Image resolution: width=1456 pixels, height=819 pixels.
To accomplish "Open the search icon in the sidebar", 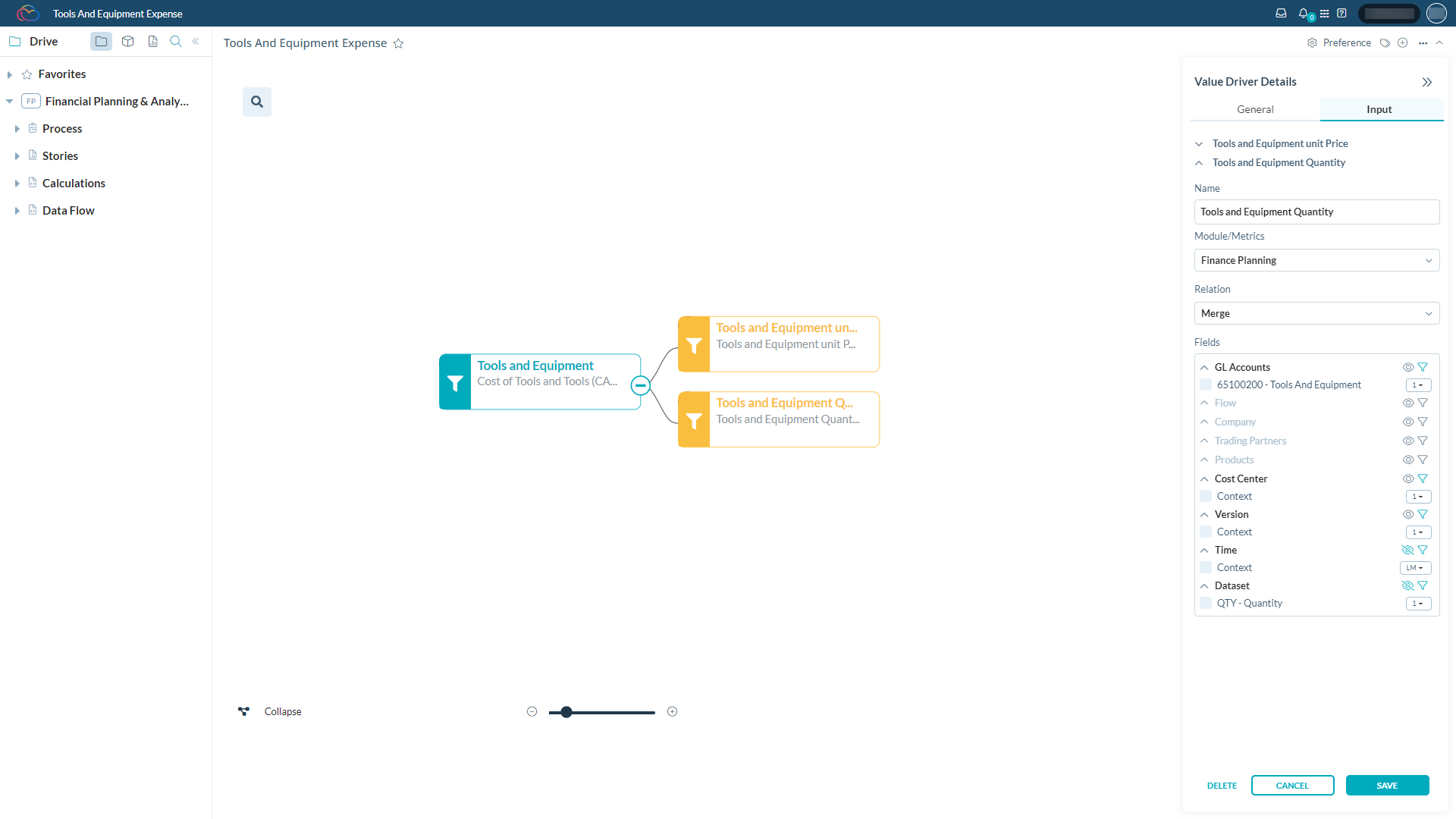I will pos(175,42).
